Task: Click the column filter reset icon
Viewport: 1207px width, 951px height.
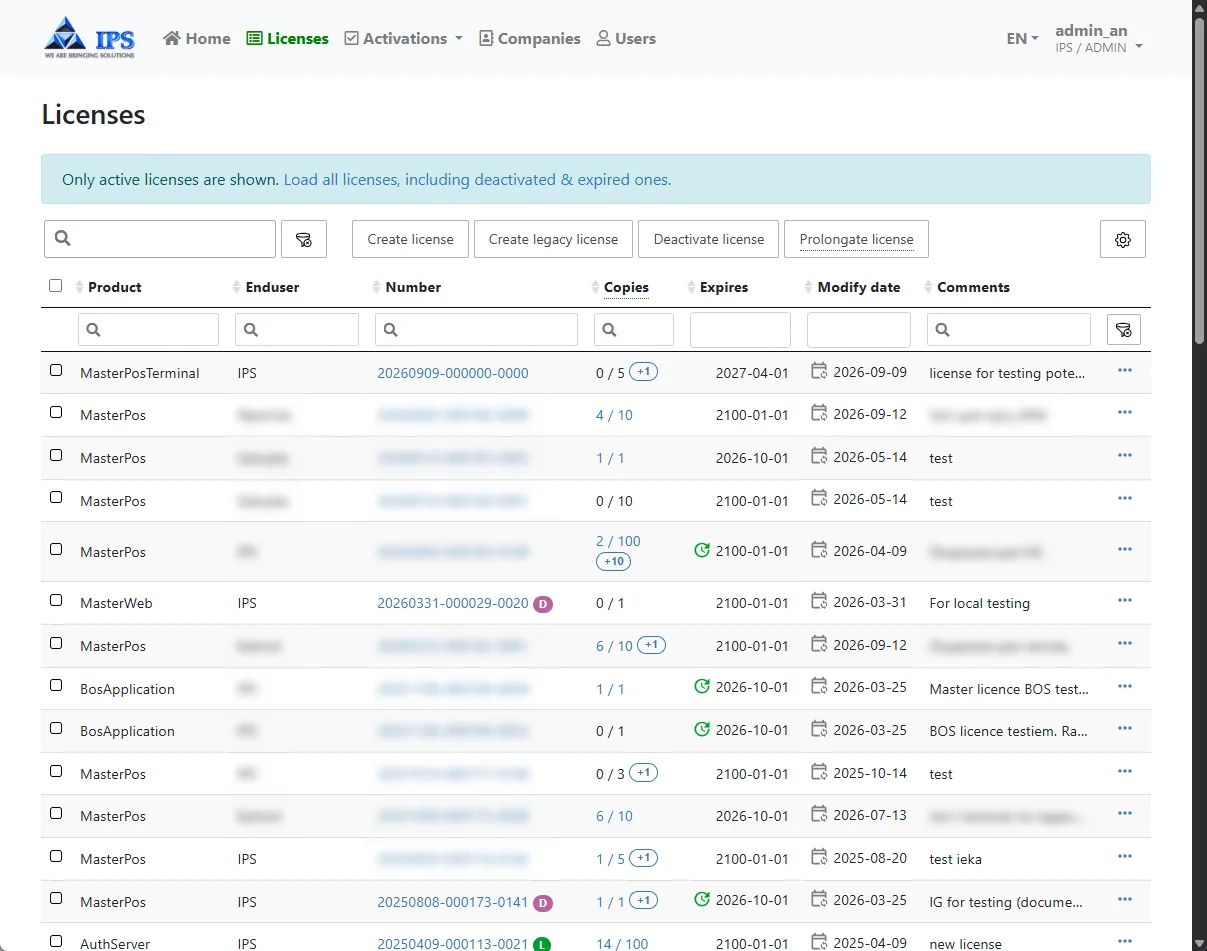Action: (1123, 329)
